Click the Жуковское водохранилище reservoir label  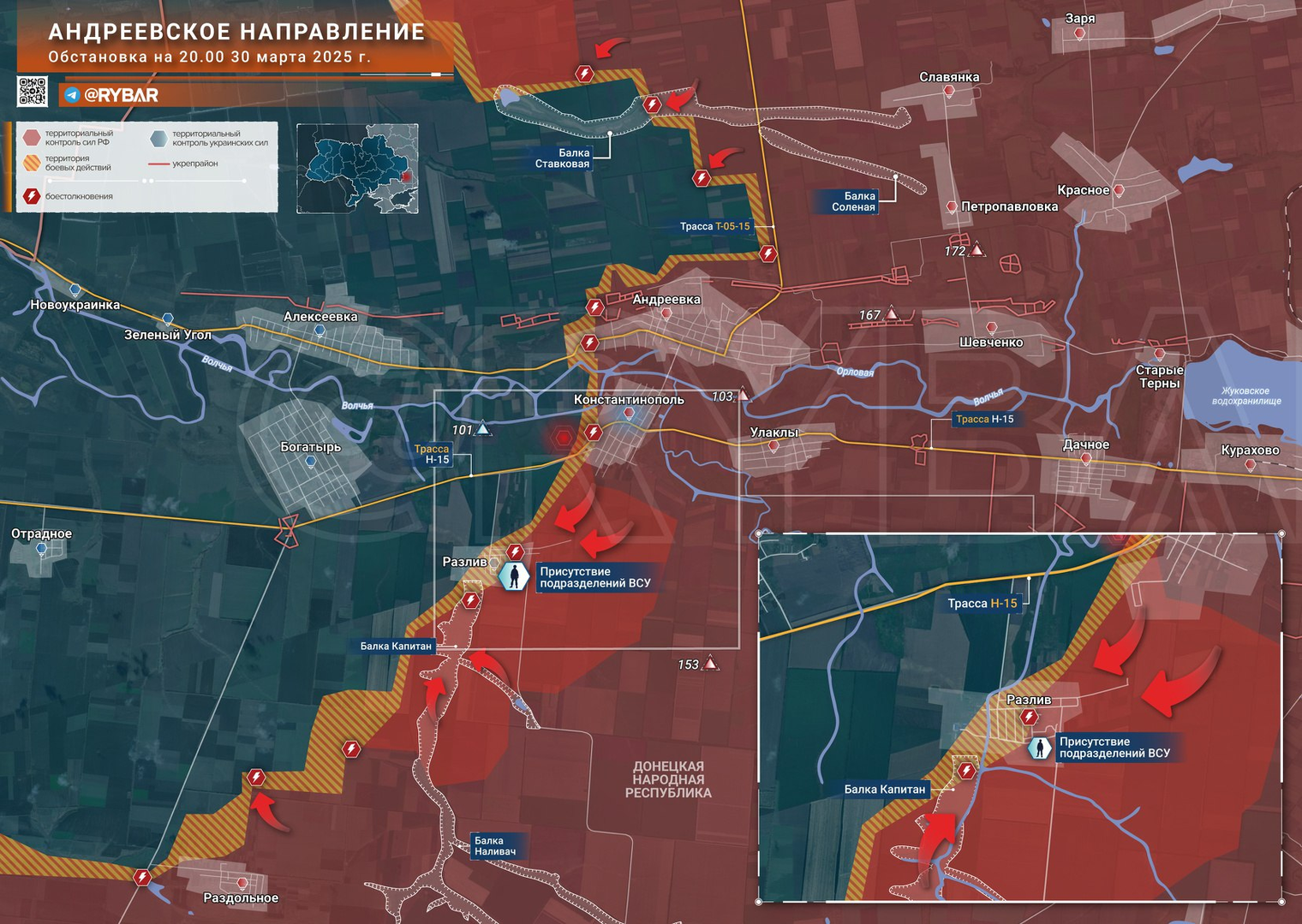point(1246,396)
